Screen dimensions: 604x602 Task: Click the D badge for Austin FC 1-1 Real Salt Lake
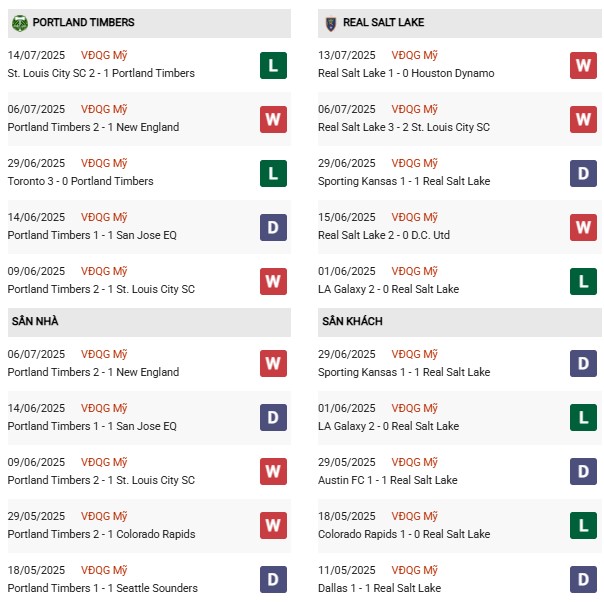click(583, 471)
